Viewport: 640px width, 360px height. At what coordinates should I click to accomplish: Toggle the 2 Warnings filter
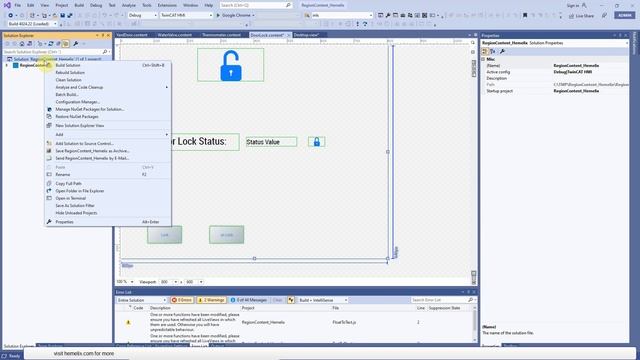point(211,300)
